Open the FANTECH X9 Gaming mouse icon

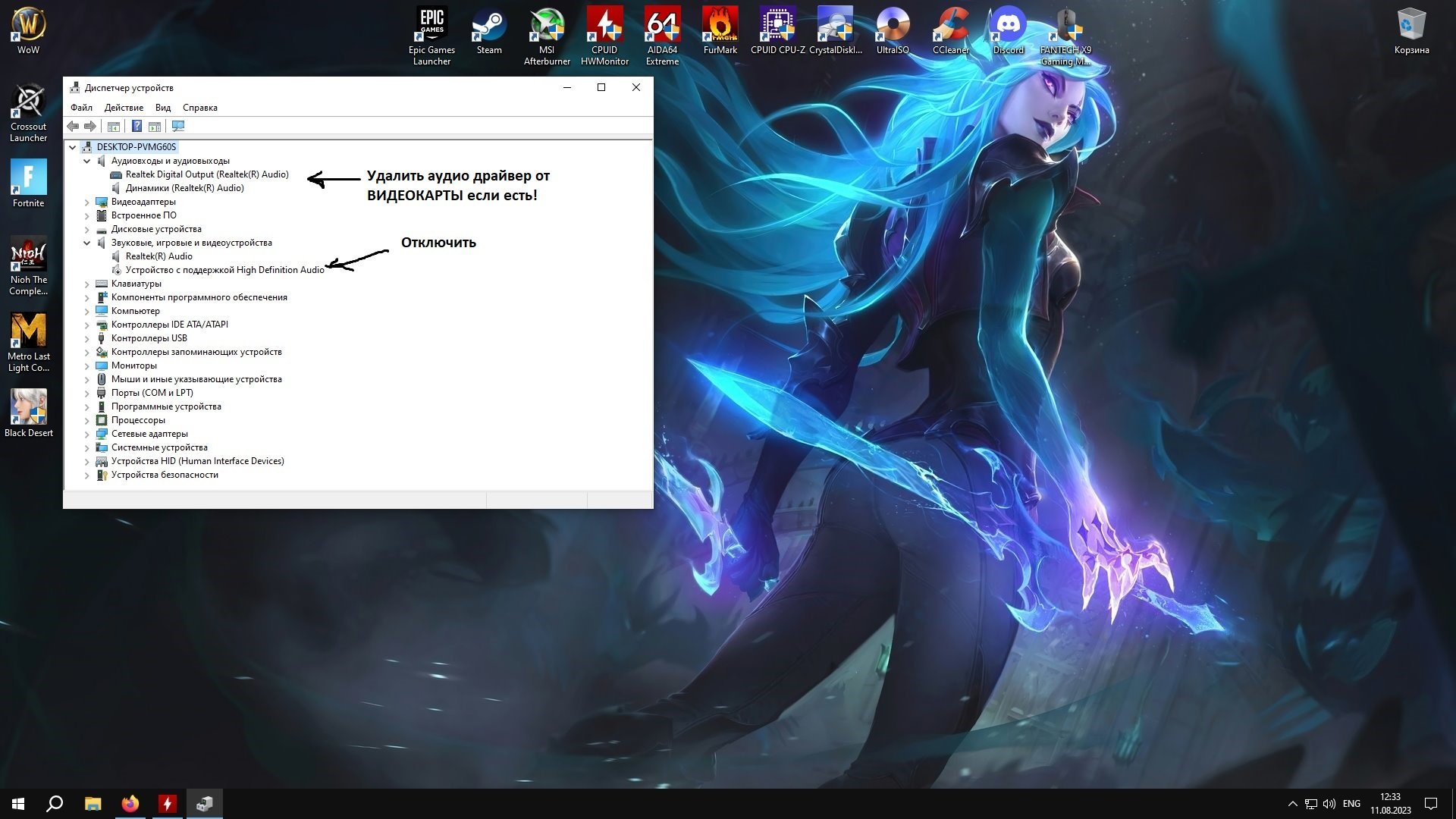1065,36
